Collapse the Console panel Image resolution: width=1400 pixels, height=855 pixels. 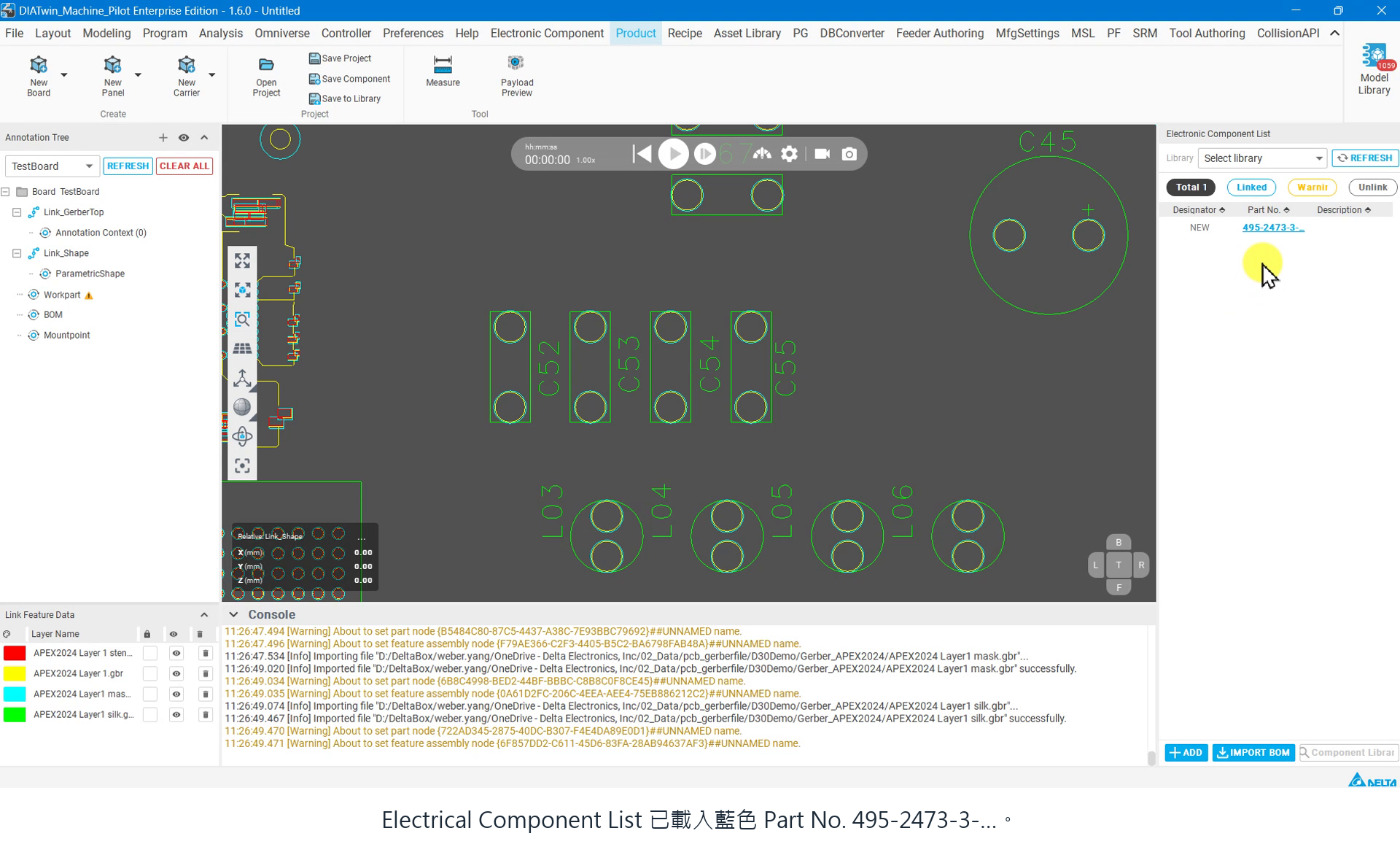(233, 615)
